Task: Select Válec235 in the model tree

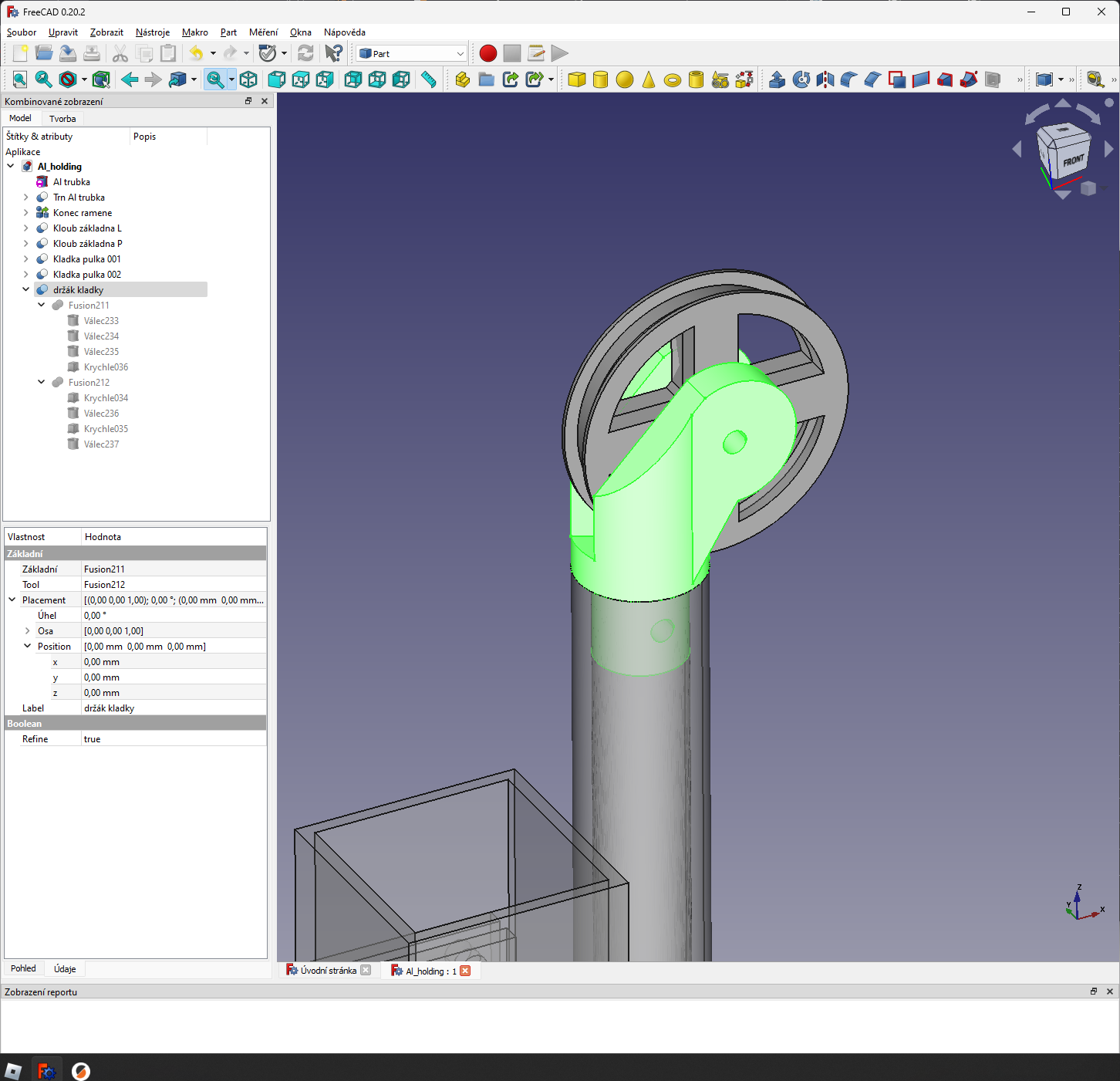Action: click(x=101, y=352)
